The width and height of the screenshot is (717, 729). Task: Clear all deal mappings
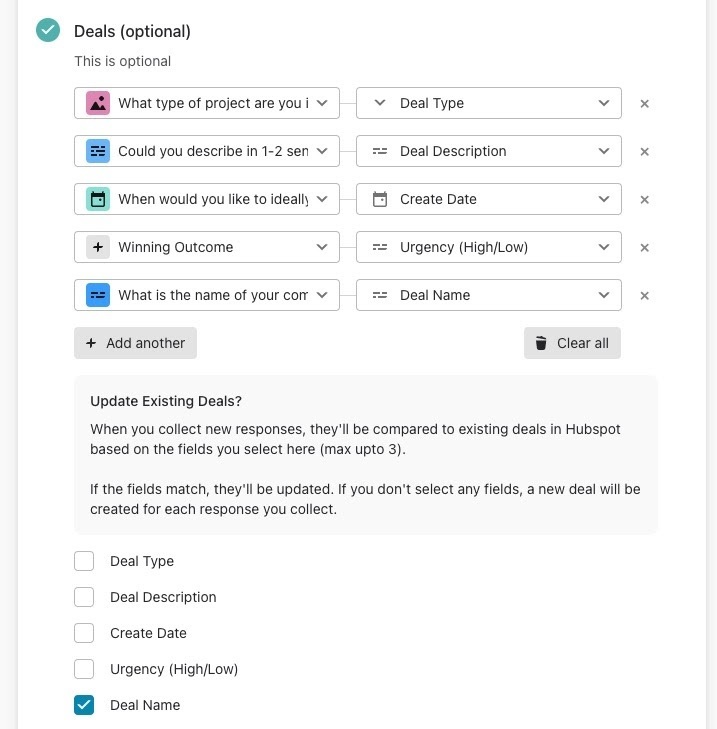tap(572, 343)
